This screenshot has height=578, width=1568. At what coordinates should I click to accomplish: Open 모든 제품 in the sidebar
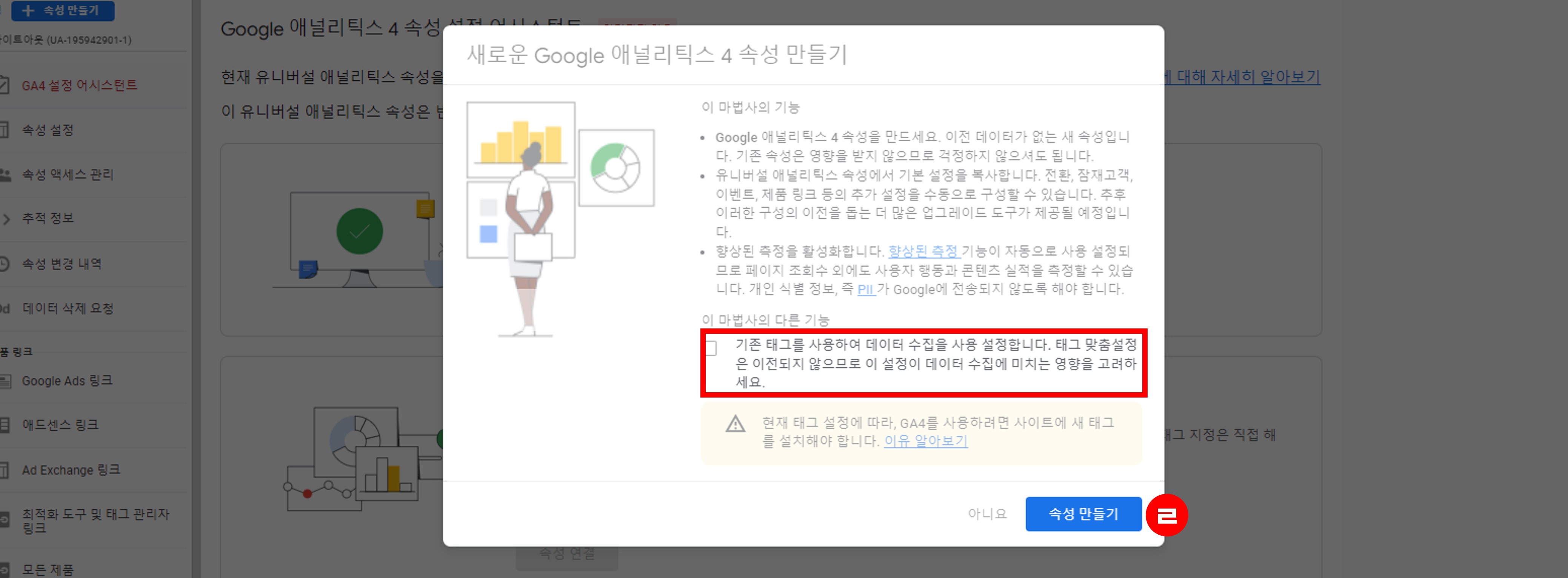pyautogui.click(x=48, y=570)
